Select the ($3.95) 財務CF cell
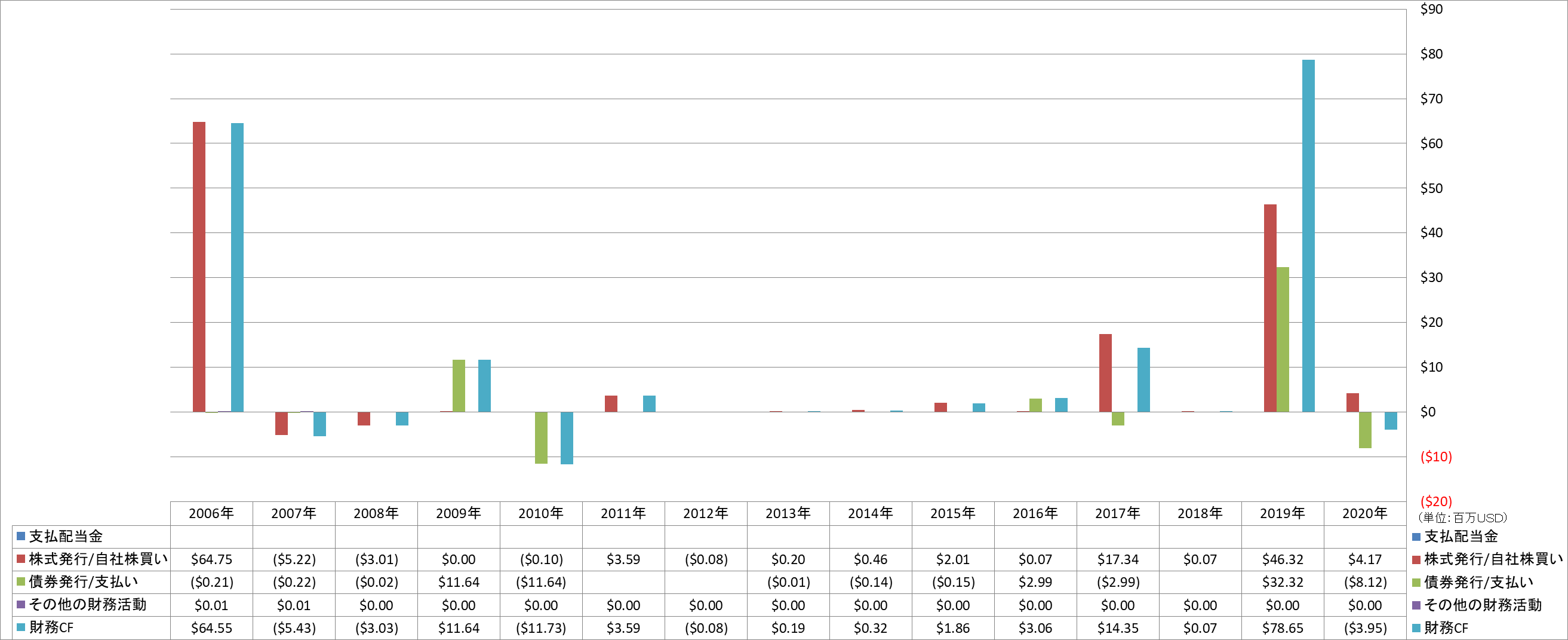 1365,628
